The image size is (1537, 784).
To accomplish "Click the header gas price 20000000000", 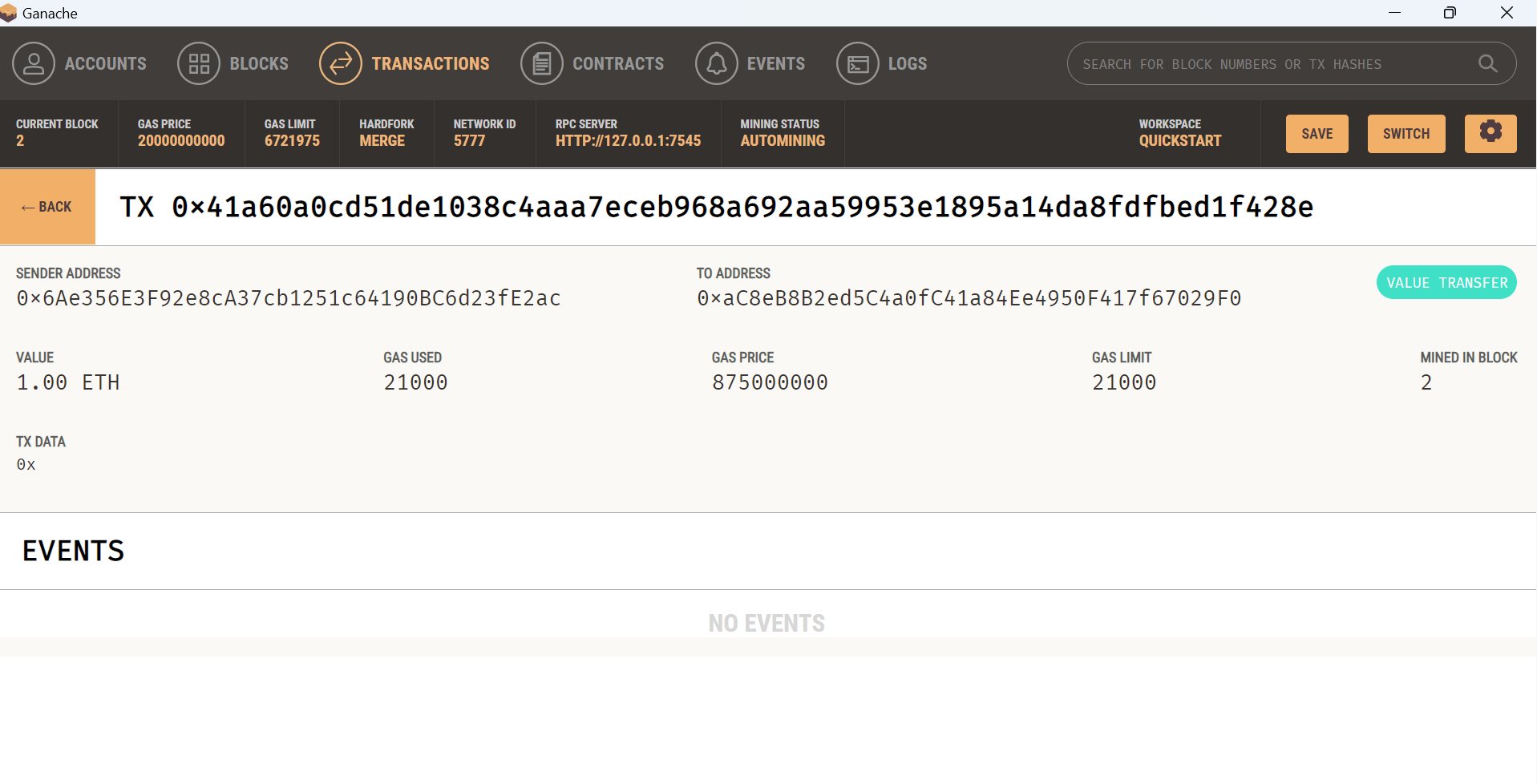I will 181,141.
